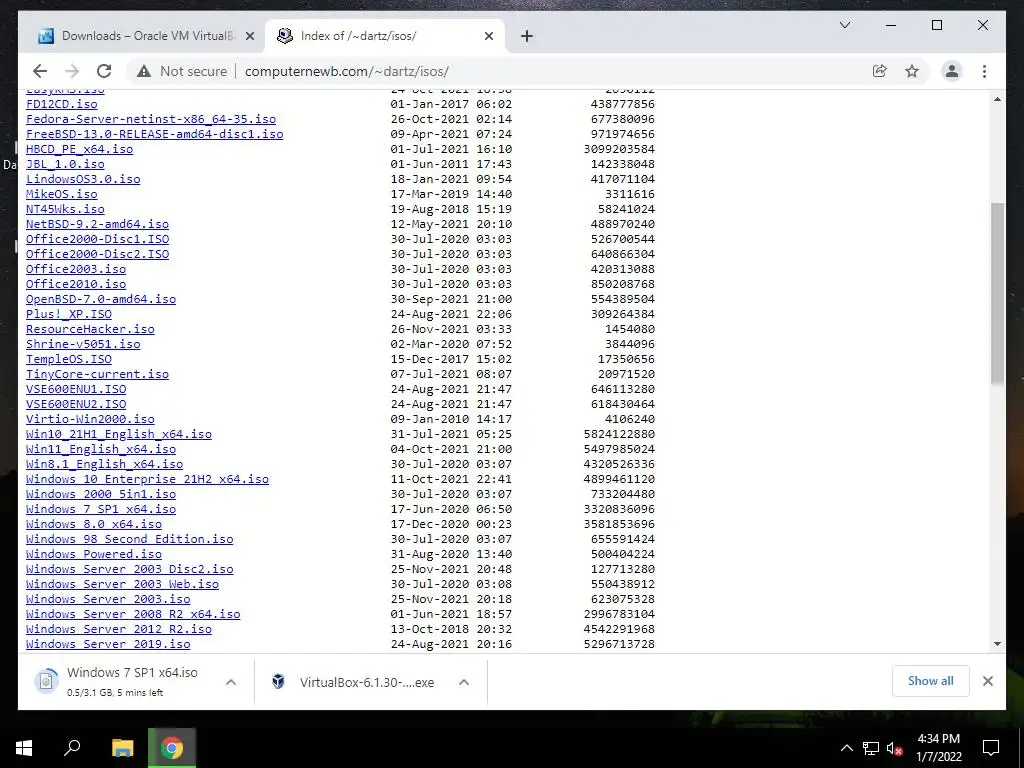
Task: Click the browser forward arrow
Action: click(72, 71)
